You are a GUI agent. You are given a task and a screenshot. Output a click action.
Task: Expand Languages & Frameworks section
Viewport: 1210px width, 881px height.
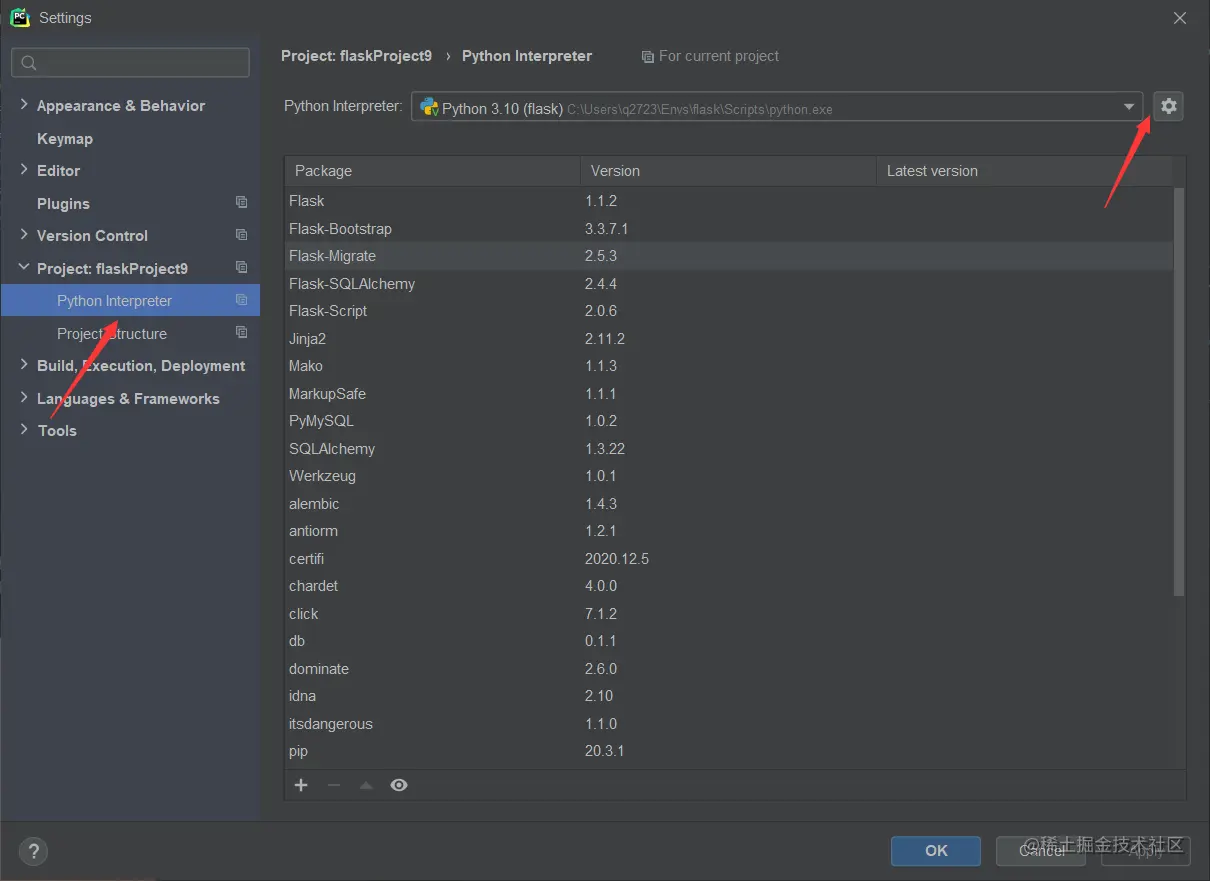(24, 398)
